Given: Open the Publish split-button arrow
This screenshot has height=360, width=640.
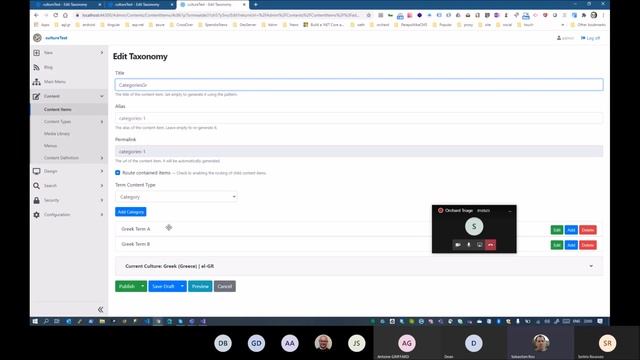Looking at the screenshot, I should 142,286.
